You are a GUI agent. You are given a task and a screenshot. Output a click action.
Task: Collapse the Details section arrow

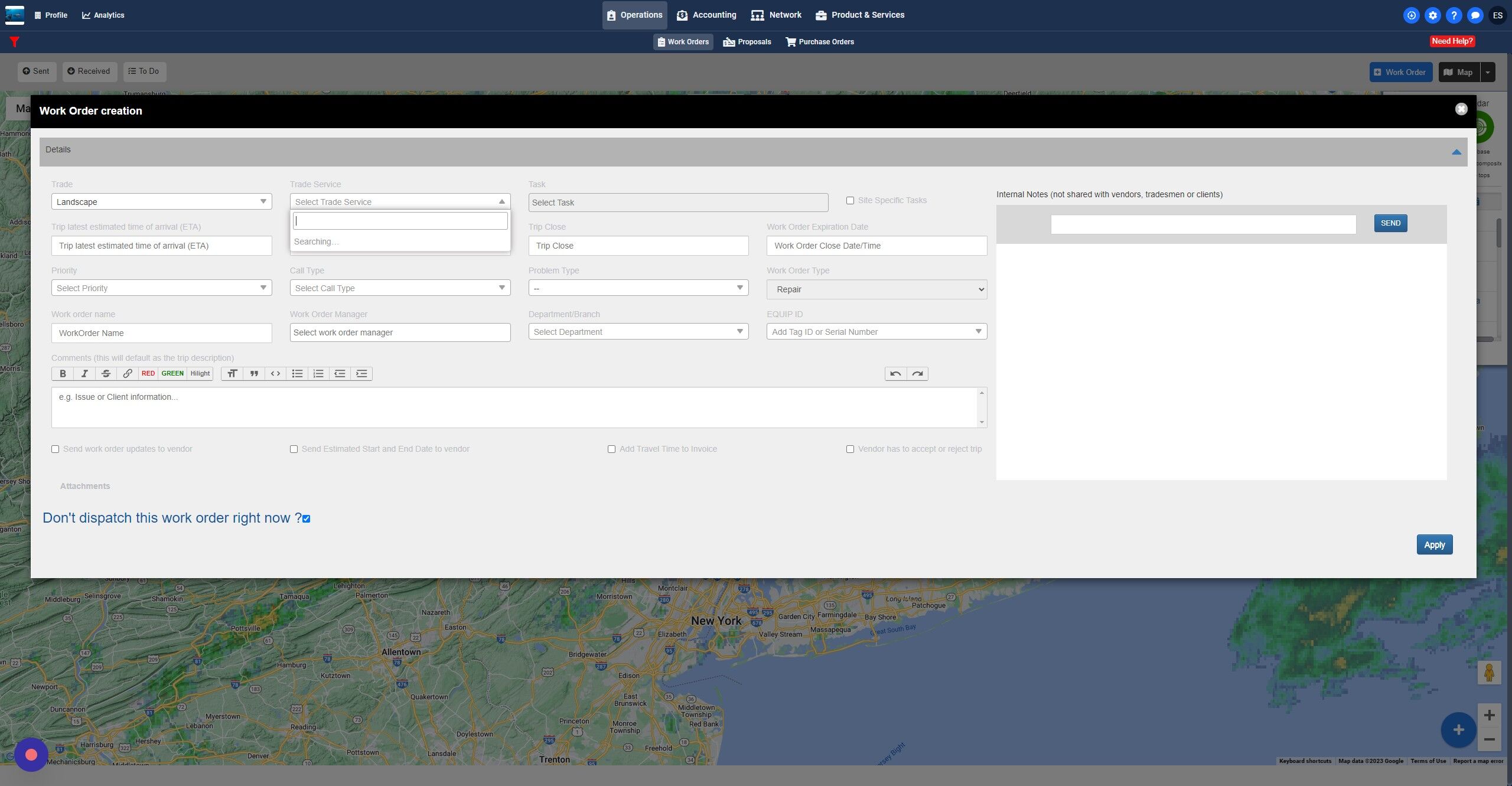(1456, 152)
